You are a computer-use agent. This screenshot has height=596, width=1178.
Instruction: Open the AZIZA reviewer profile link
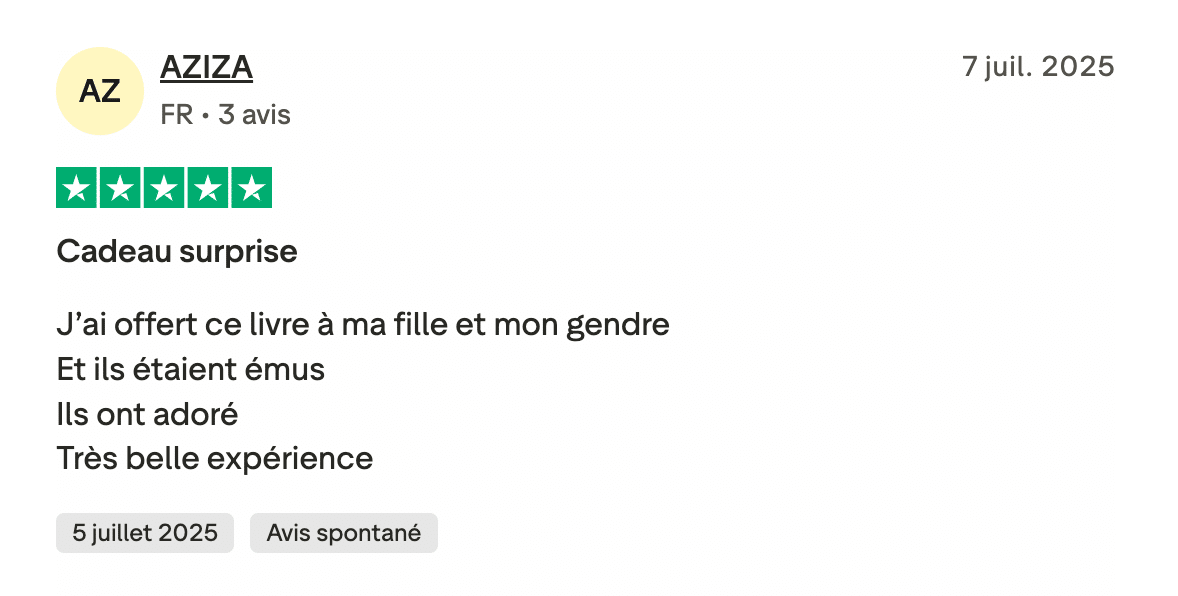pos(206,67)
